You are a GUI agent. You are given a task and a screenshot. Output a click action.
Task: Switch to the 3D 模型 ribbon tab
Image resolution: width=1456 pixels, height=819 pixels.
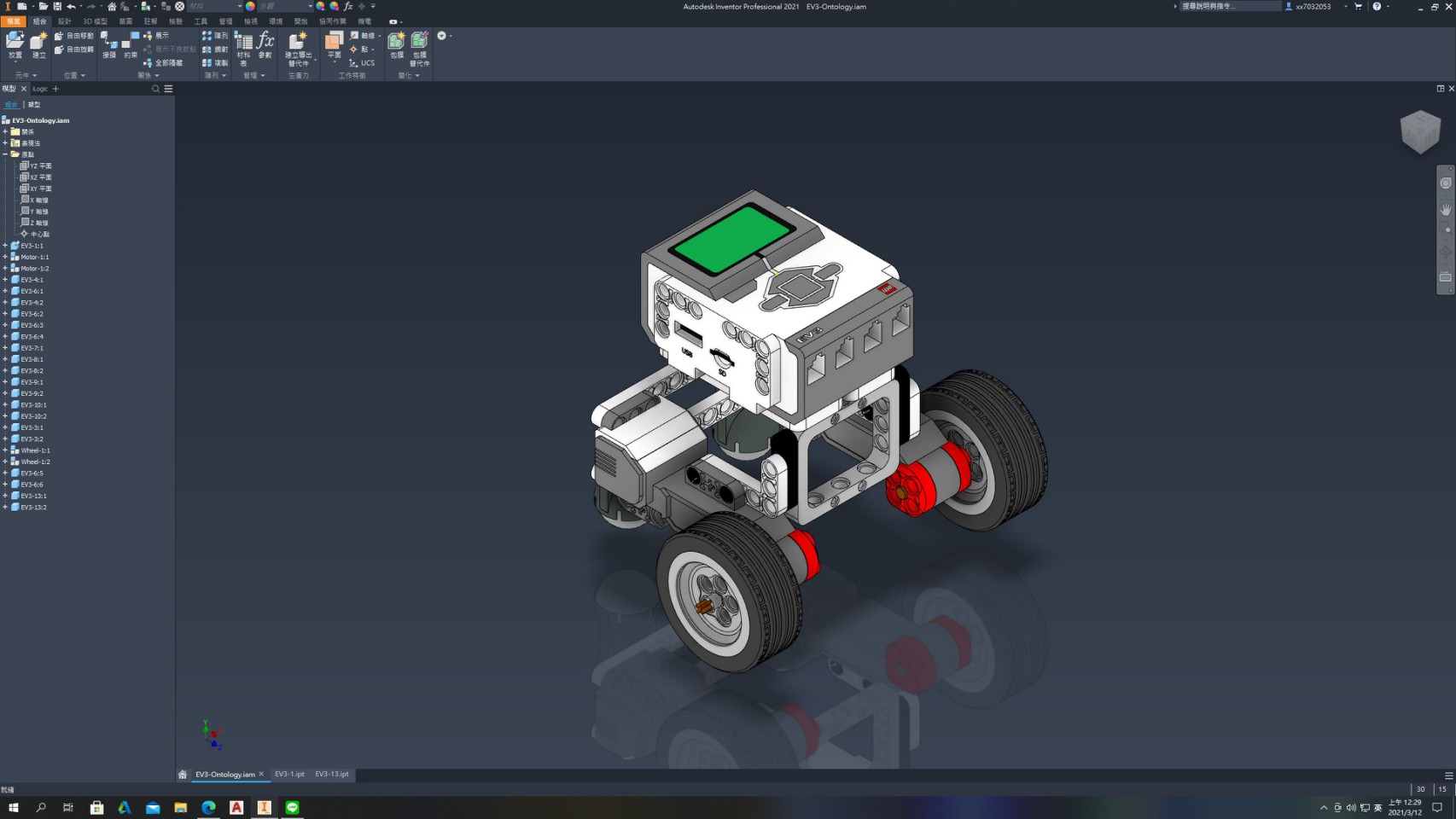pyautogui.click(x=95, y=21)
